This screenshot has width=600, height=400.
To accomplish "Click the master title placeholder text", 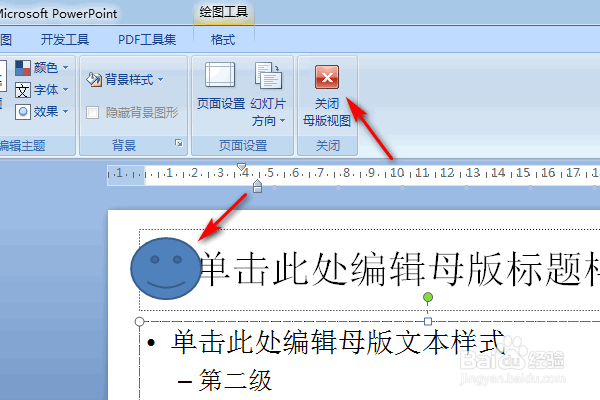I will pos(399,269).
